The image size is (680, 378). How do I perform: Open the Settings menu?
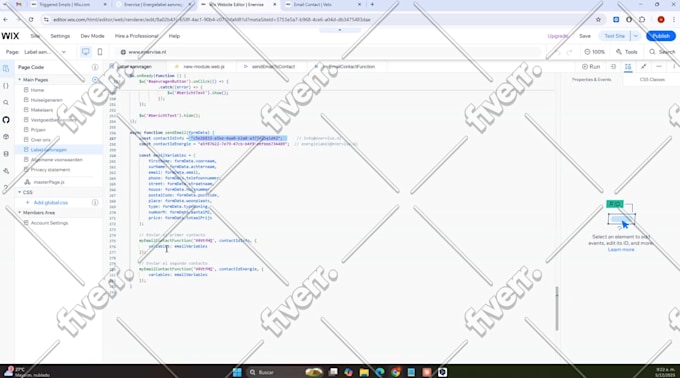(x=60, y=36)
